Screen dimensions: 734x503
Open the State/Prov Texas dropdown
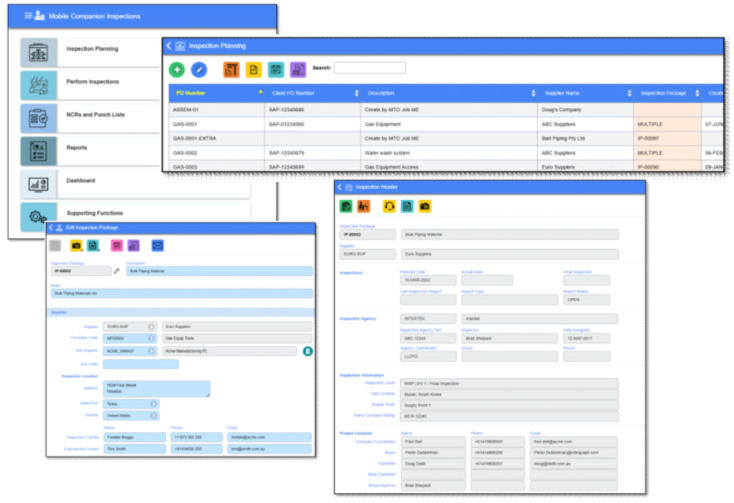(x=152, y=403)
